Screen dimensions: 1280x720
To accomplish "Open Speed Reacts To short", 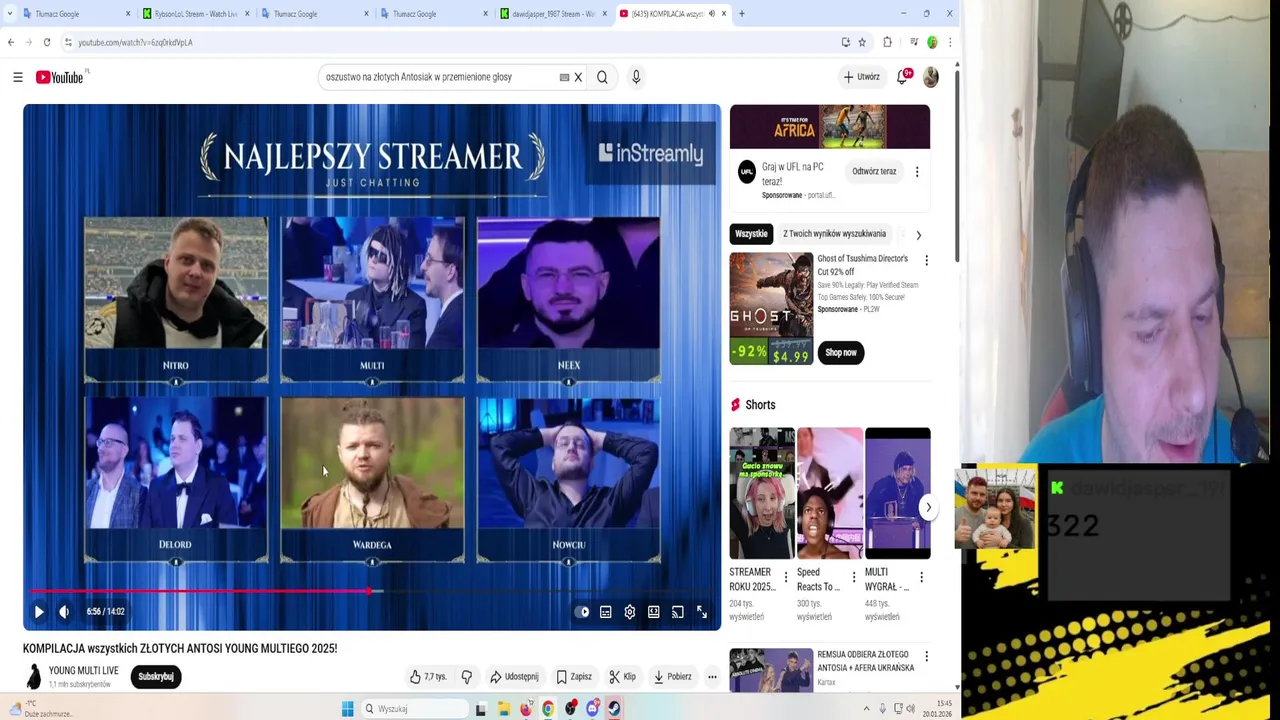I will 830,493.
